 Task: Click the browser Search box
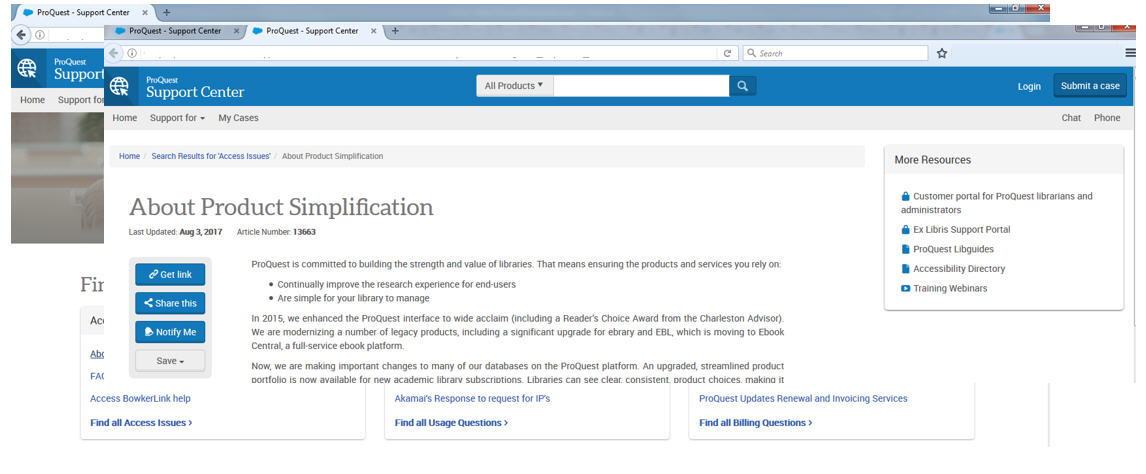(835, 53)
